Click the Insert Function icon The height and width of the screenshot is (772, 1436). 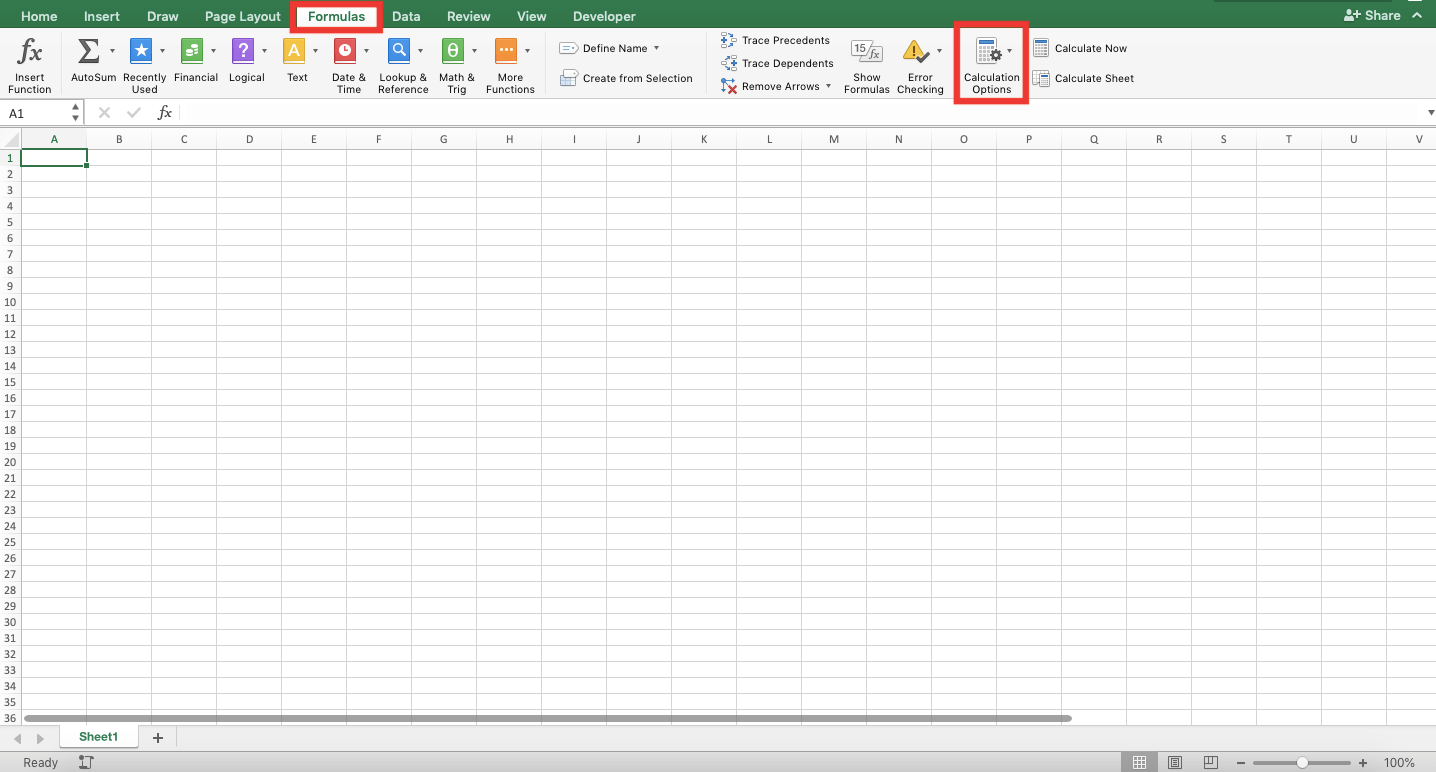(x=29, y=52)
